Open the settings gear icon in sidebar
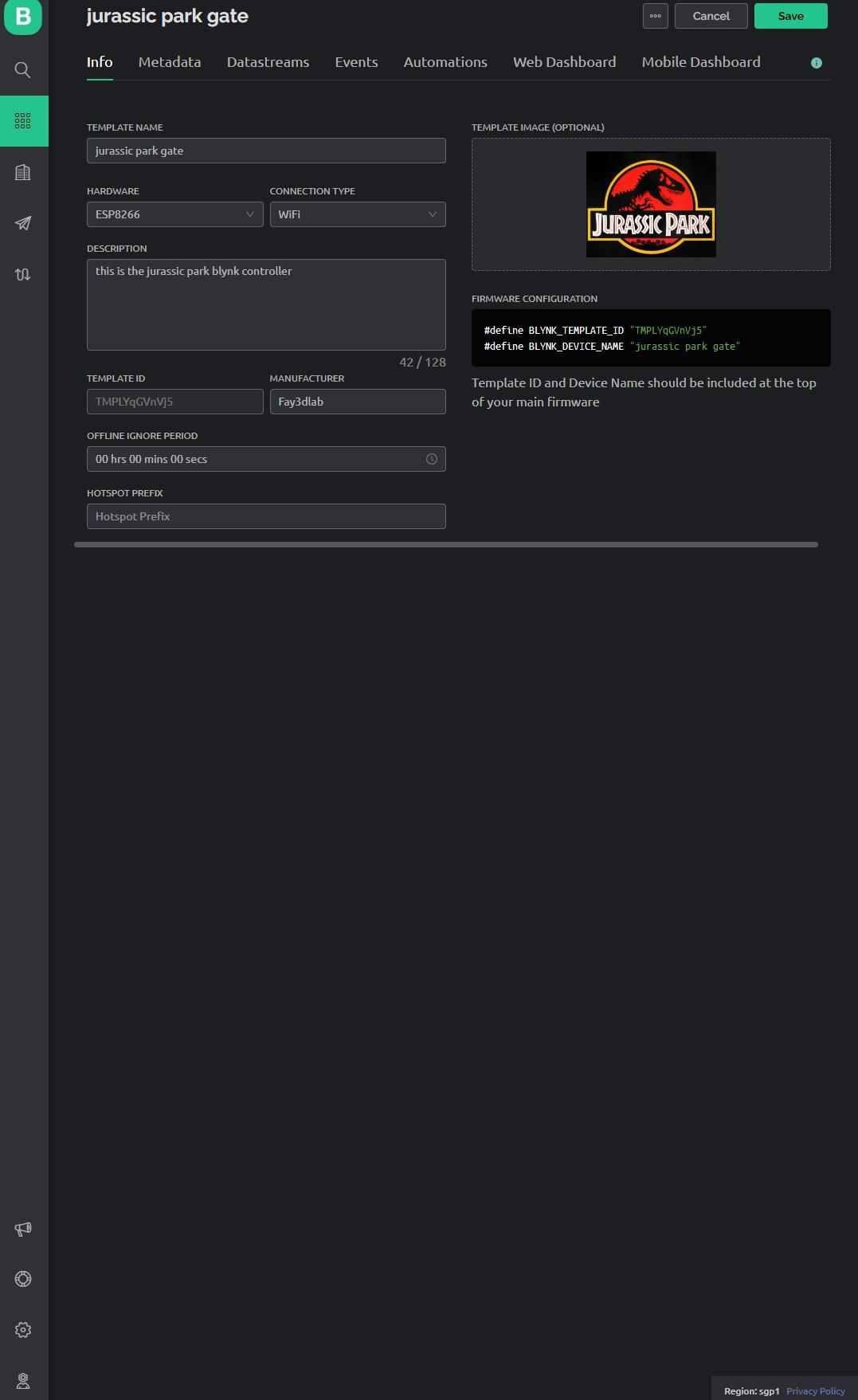Screen dimensions: 858x1400 23,1330
